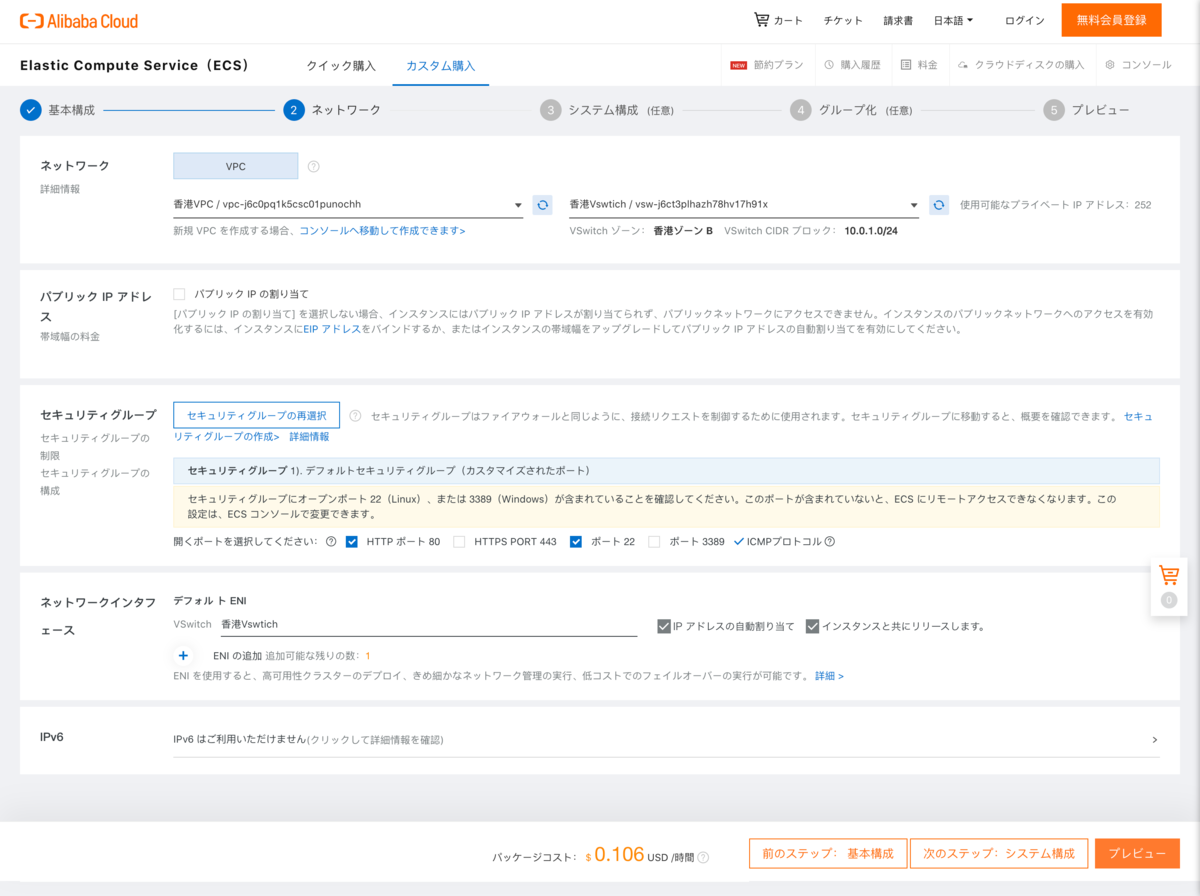The height and width of the screenshot is (896, 1200).
Task: Select the VPC network type button
Action: [236, 166]
